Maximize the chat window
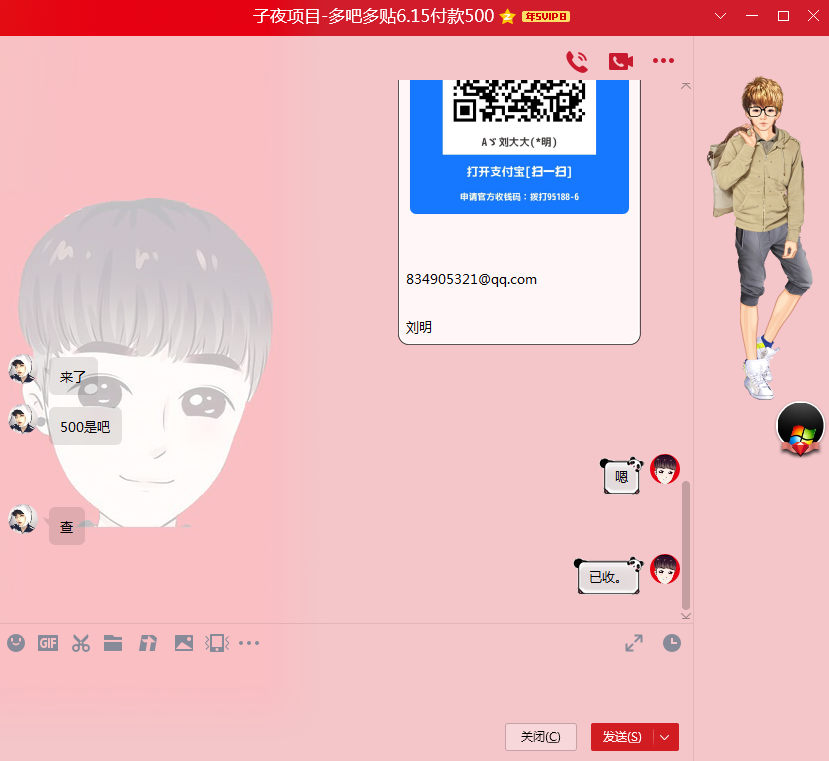The width and height of the screenshot is (829, 761). point(784,16)
